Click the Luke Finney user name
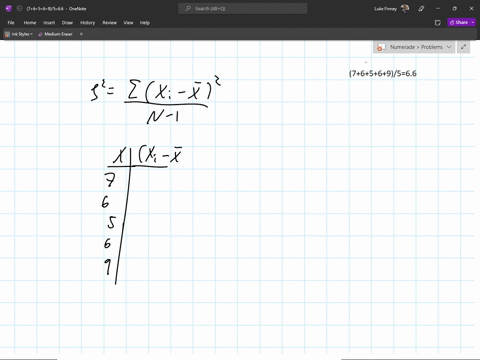 tap(385, 9)
